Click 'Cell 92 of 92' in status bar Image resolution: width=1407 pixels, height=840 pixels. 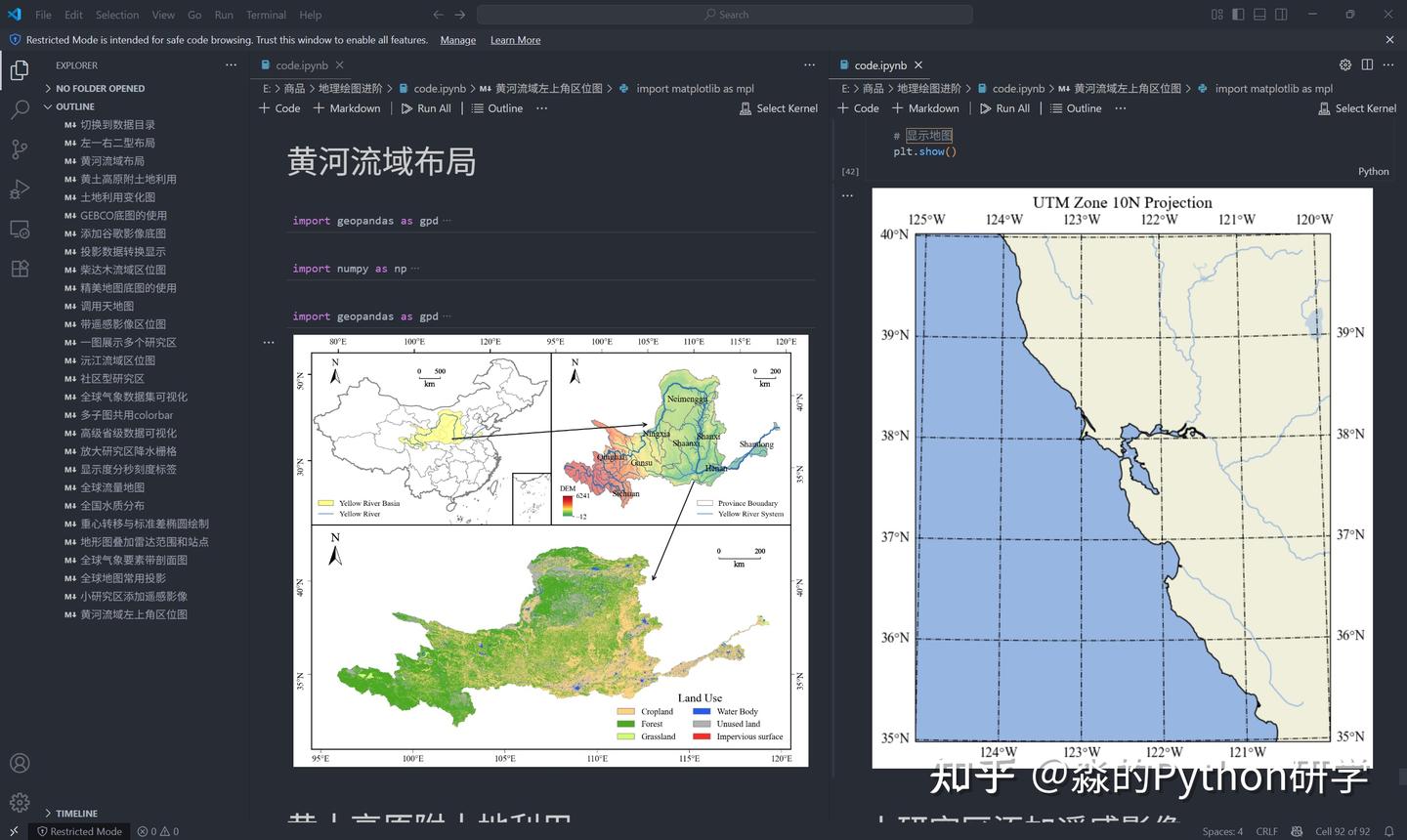point(1343,831)
